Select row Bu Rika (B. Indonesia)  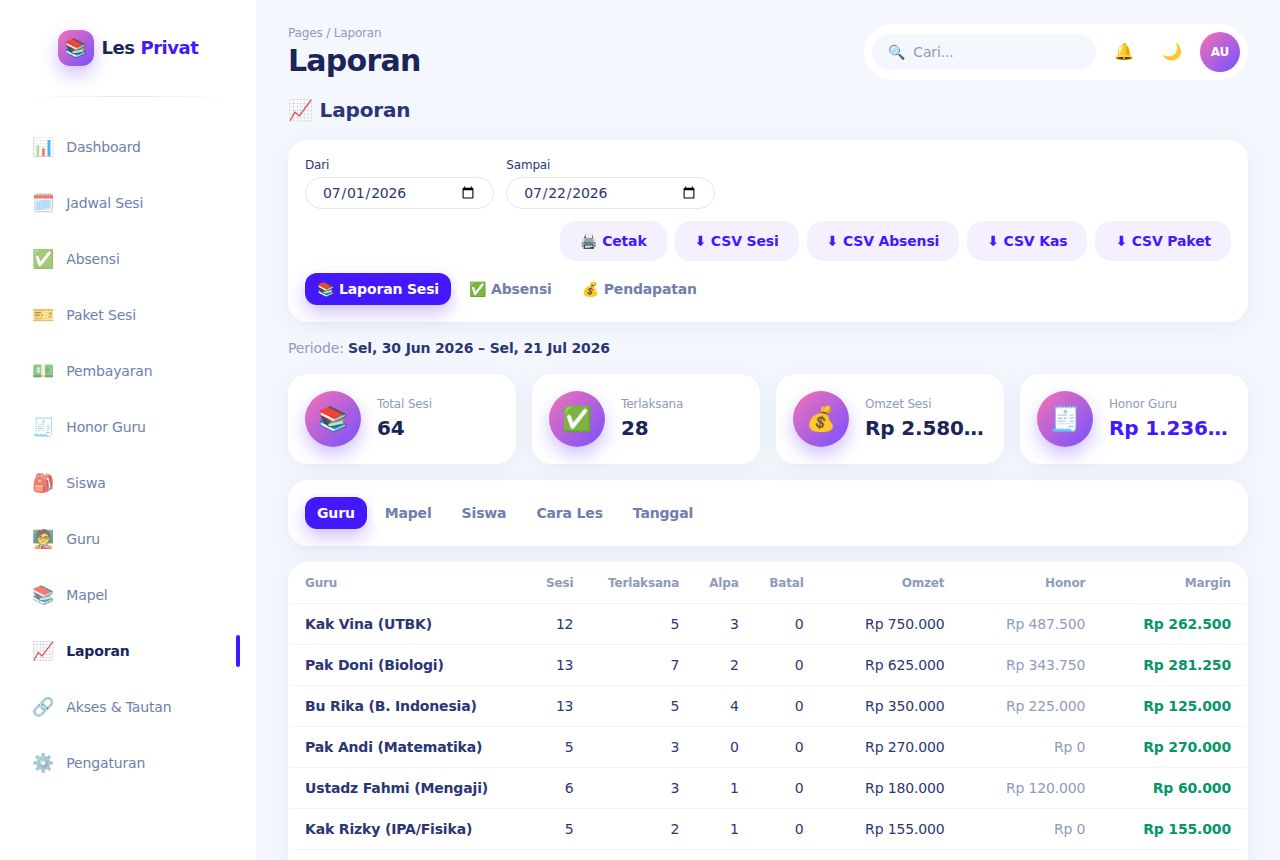coord(768,706)
